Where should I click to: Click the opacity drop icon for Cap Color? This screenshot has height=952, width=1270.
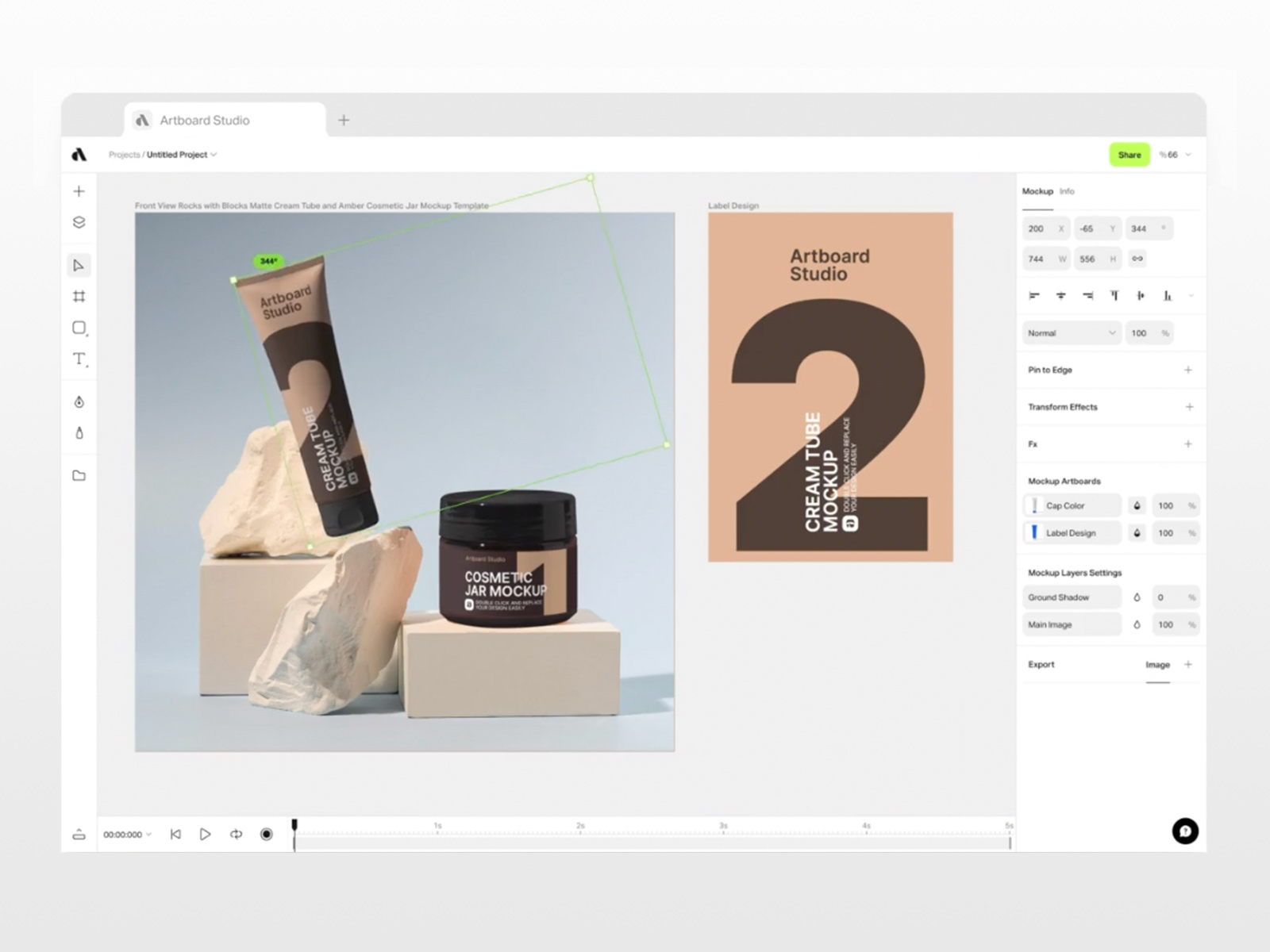[x=1137, y=505]
